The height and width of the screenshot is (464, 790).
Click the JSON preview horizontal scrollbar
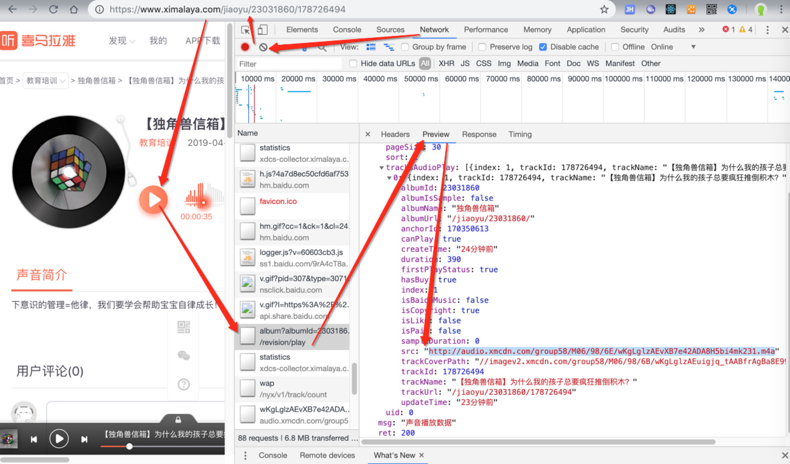tap(538, 442)
